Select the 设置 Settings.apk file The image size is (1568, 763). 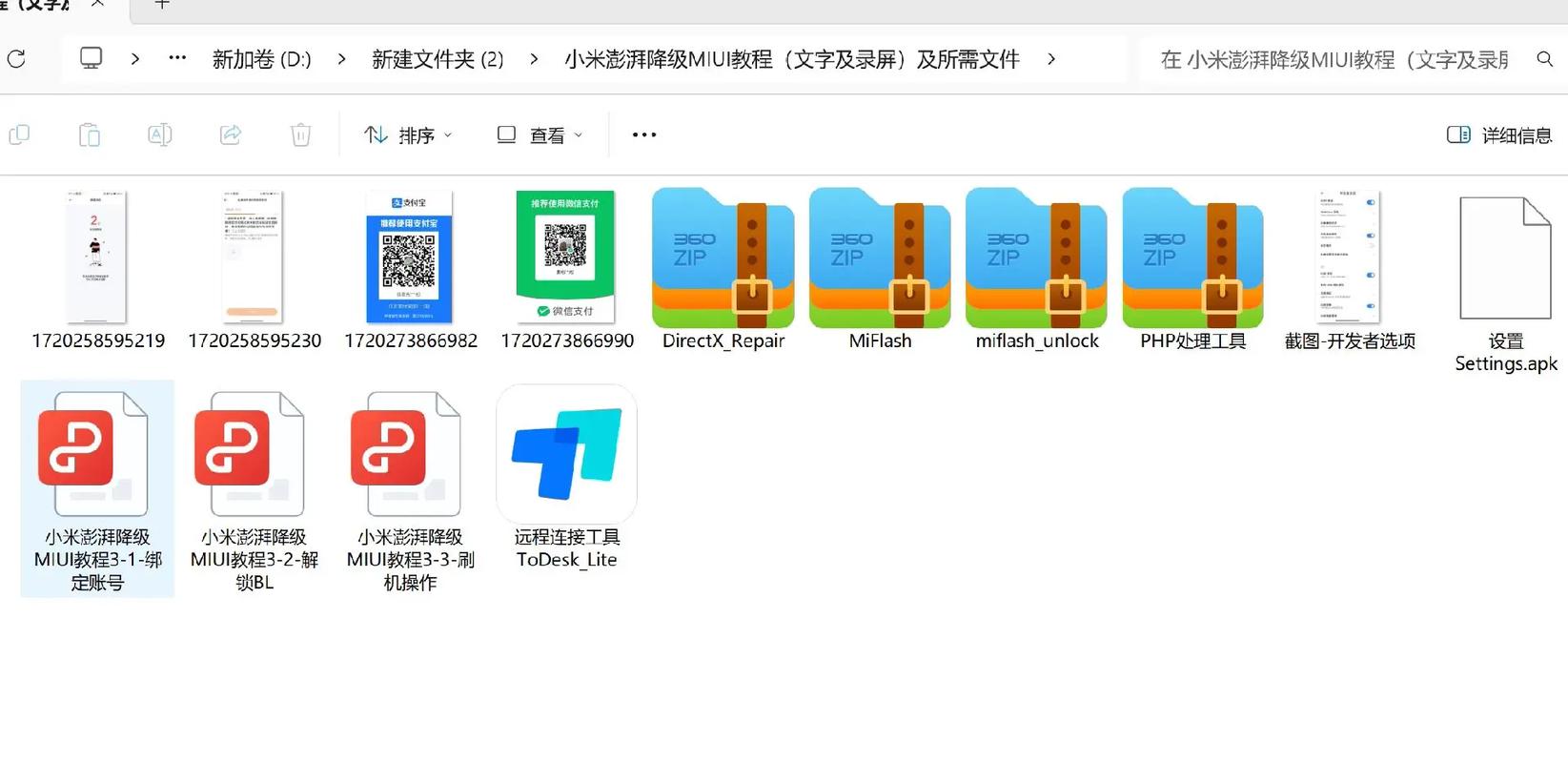pos(1505,259)
